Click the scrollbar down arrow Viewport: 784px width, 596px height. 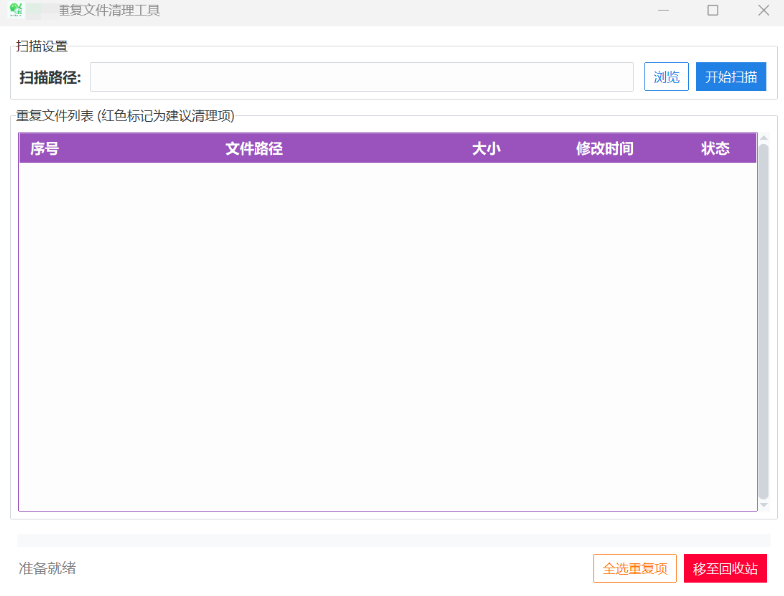(x=764, y=505)
